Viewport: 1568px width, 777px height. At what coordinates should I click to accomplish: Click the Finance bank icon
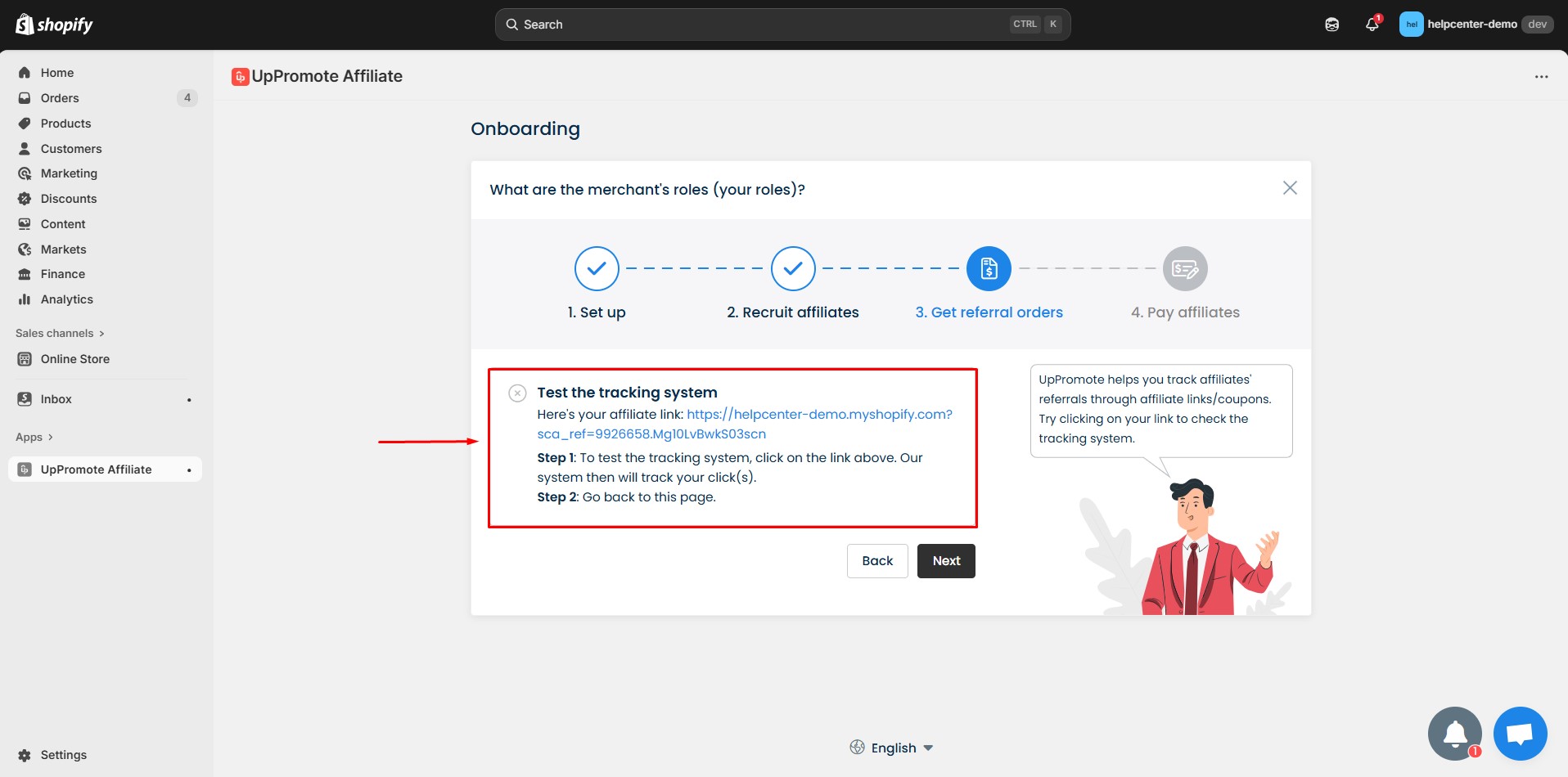[x=25, y=274]
